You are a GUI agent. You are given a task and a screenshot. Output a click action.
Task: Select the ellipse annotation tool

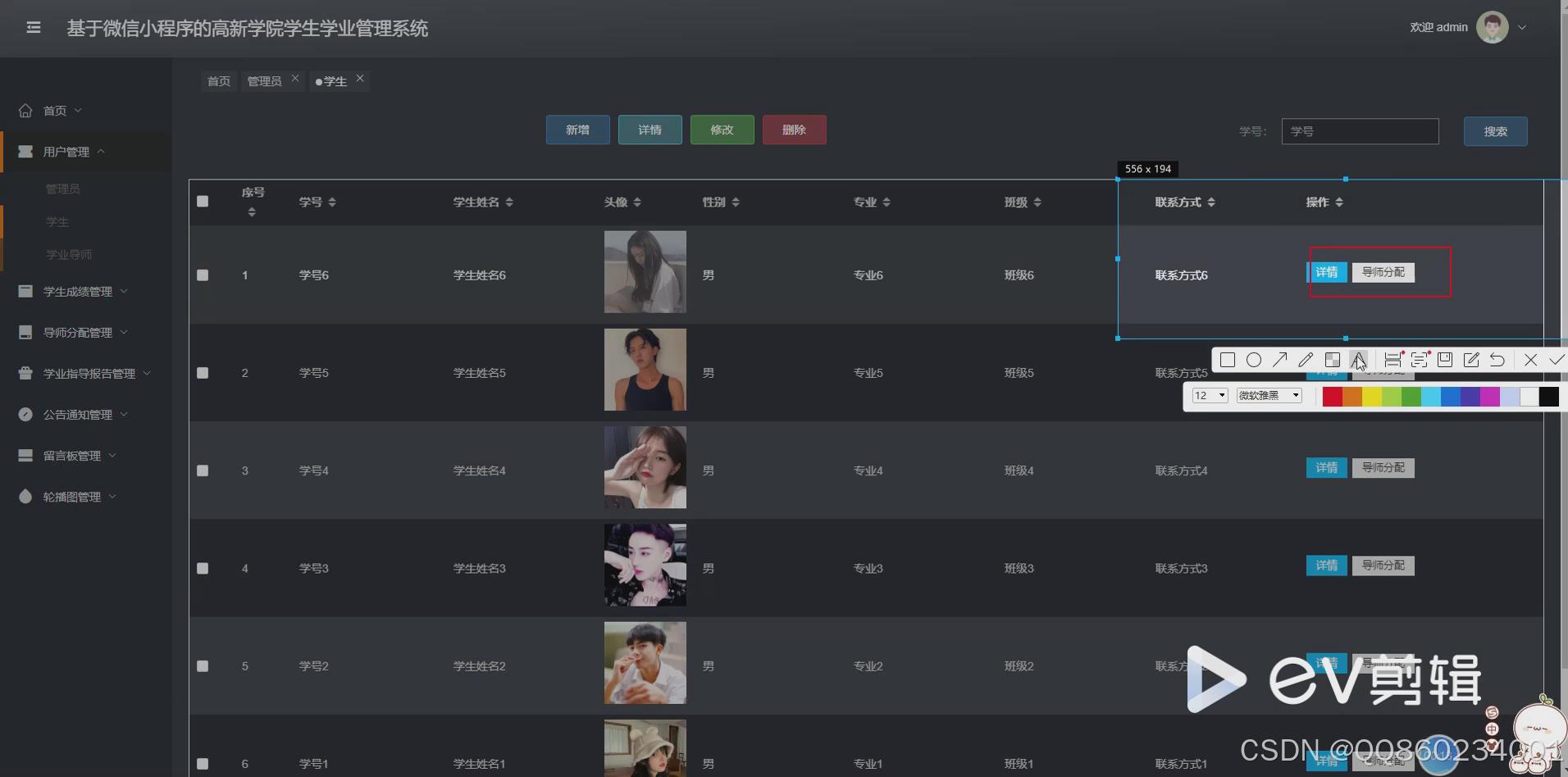pos(1254,360)
